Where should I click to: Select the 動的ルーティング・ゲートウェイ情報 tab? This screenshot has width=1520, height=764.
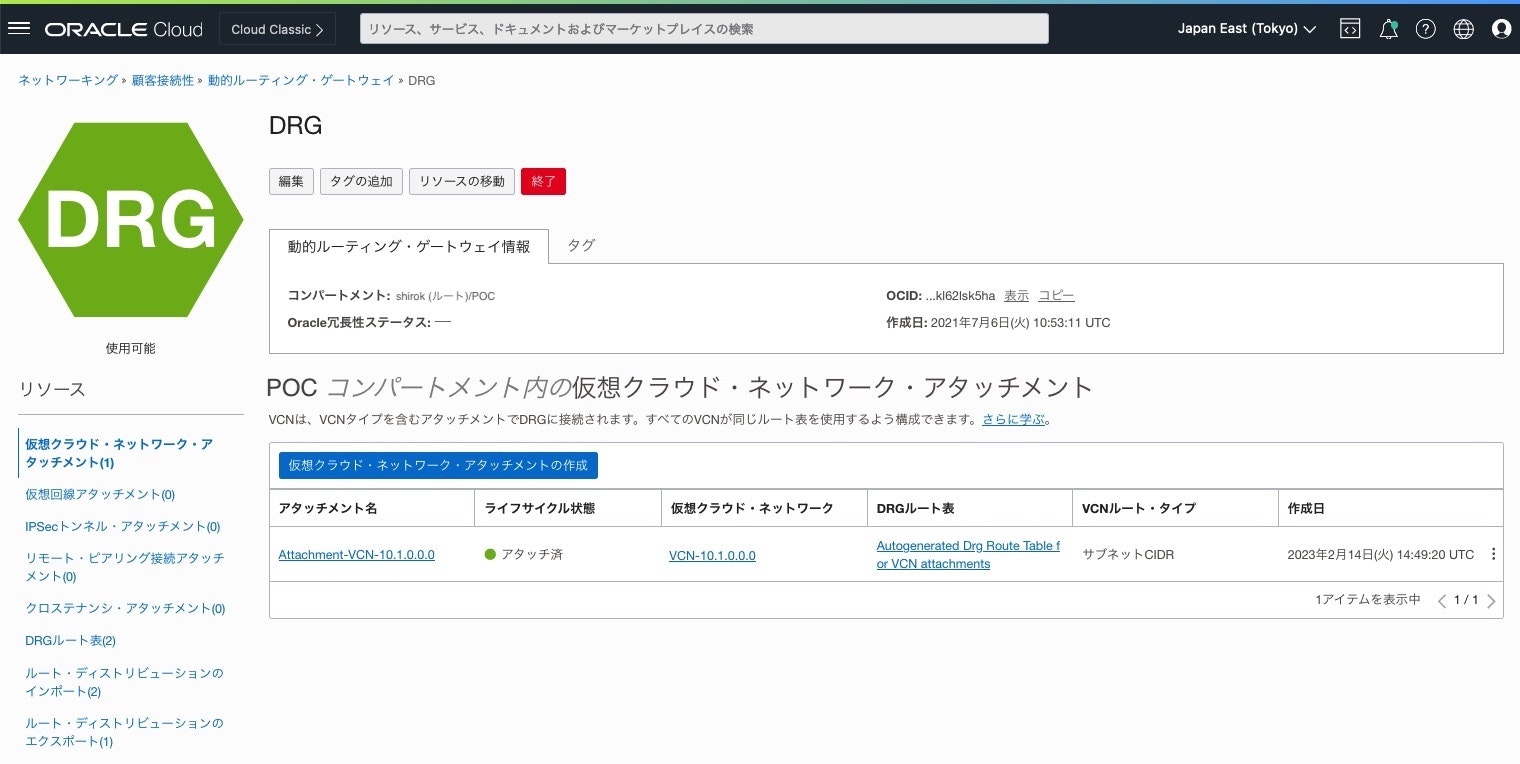[409, 246]
